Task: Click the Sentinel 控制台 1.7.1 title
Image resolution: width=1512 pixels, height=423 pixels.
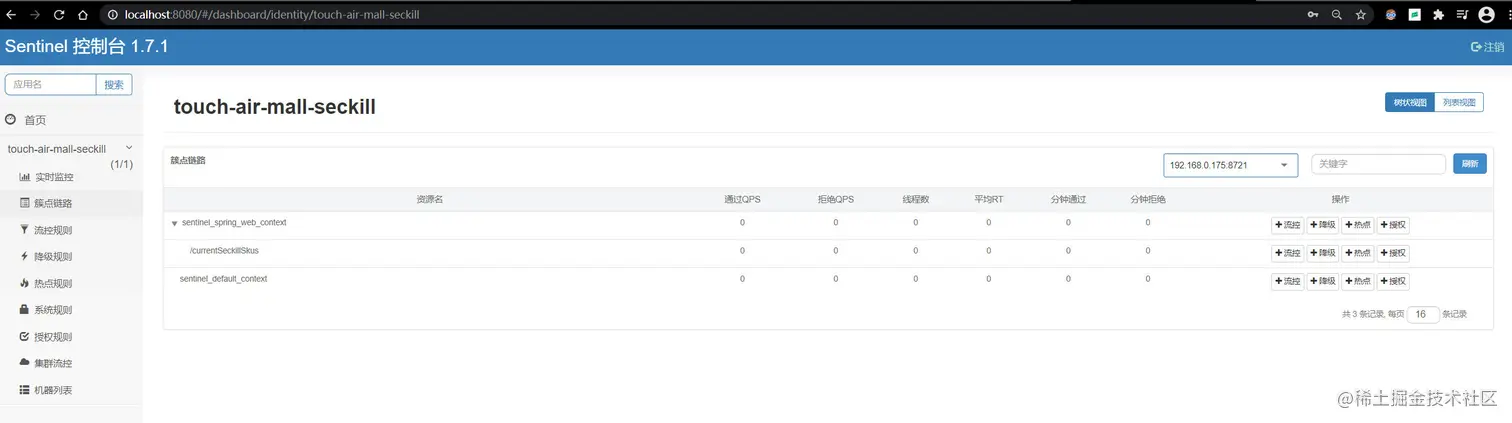Action: pos(87,47)
